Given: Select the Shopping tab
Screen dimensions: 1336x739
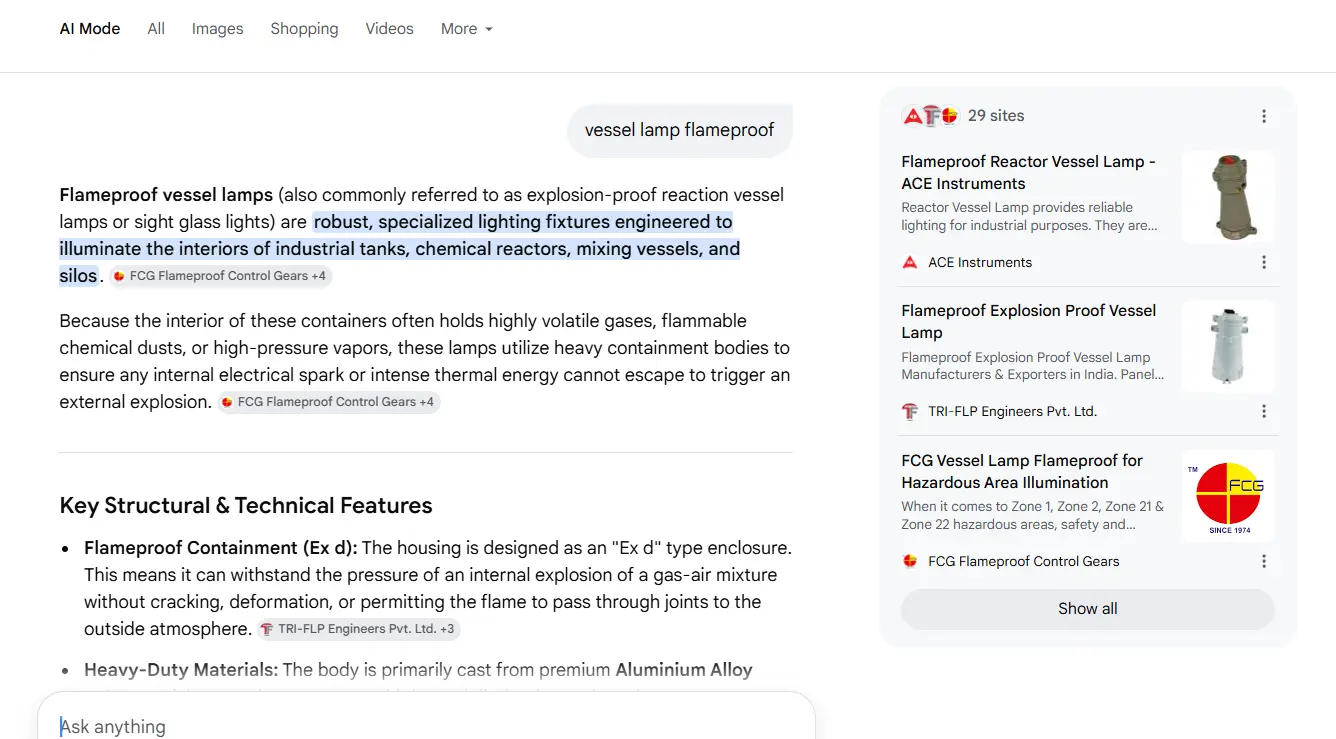Looking at the screenshot, I should [304, 29].
